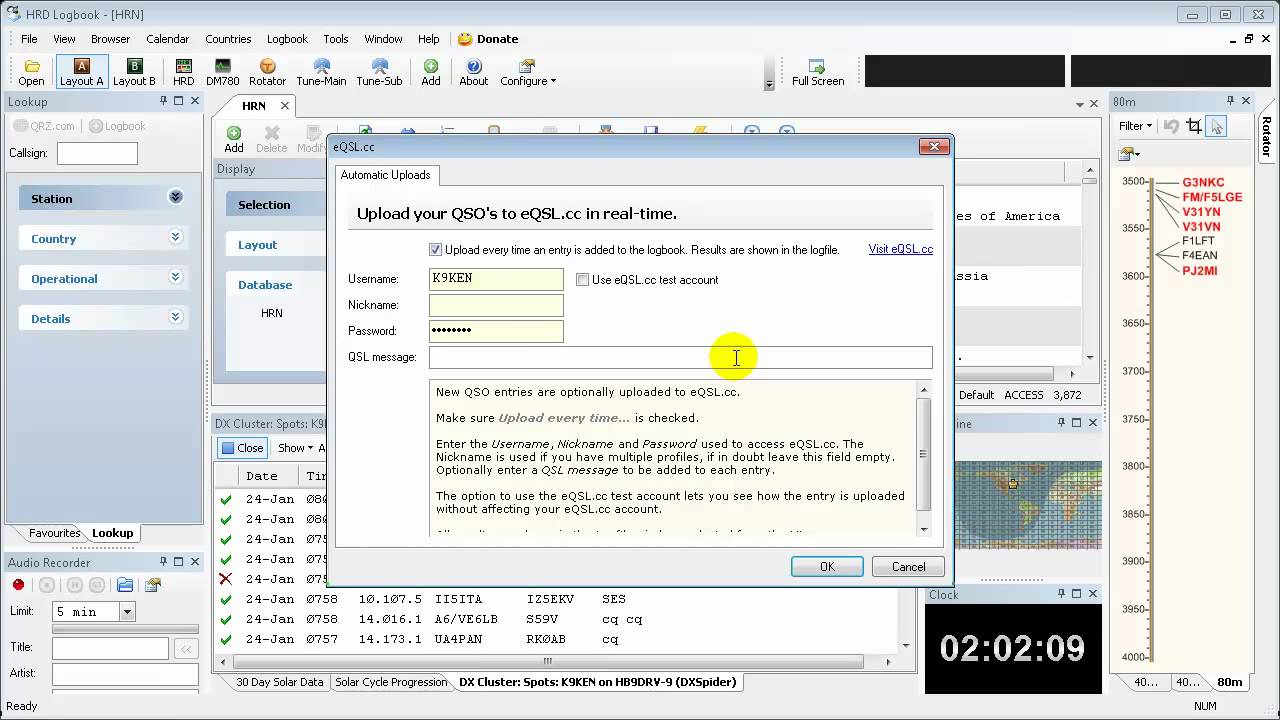Screen dimensions: 1280x720
Task: Switch to the 30 Day Solar Data tab
Action: point(280,682)
